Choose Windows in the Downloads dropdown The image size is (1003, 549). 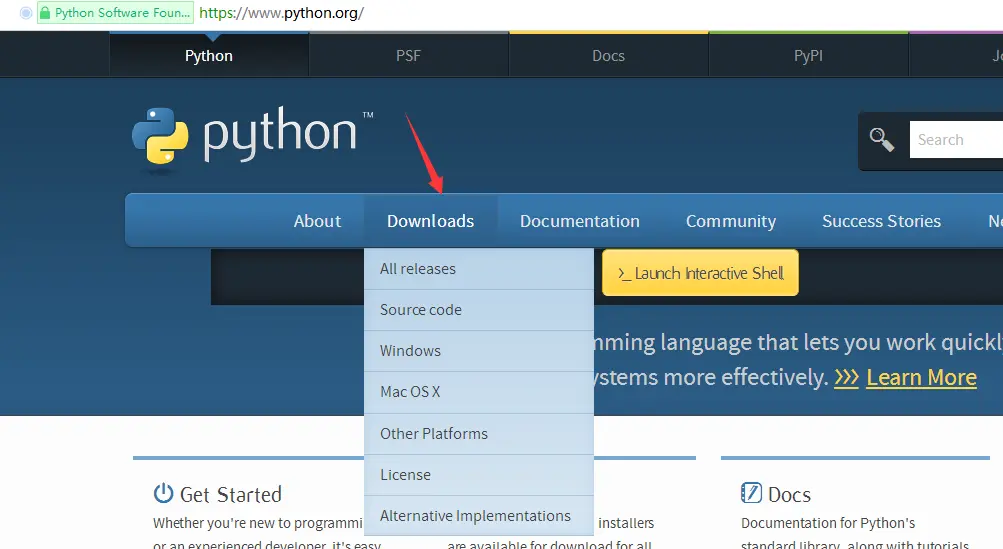(479, 351)
